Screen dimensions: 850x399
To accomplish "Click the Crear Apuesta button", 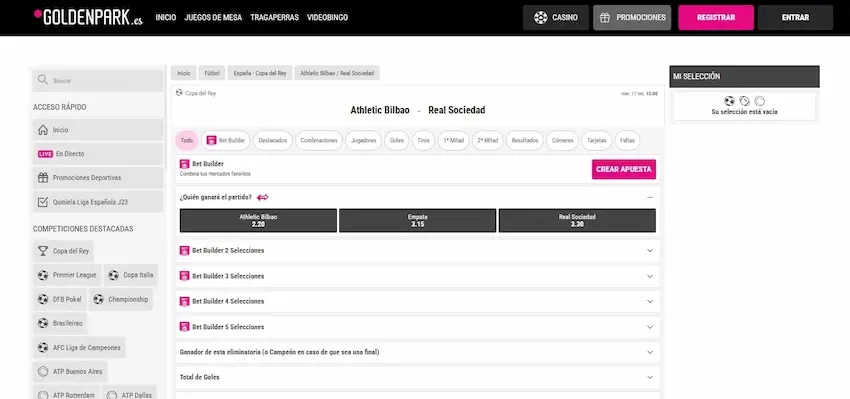I will point(624,169).
